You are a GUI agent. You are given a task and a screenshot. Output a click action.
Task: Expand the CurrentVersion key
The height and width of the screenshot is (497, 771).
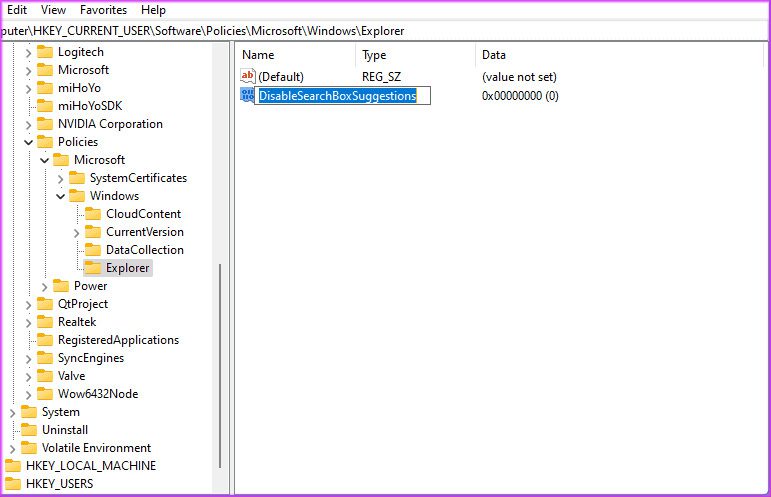click(76, 233)
